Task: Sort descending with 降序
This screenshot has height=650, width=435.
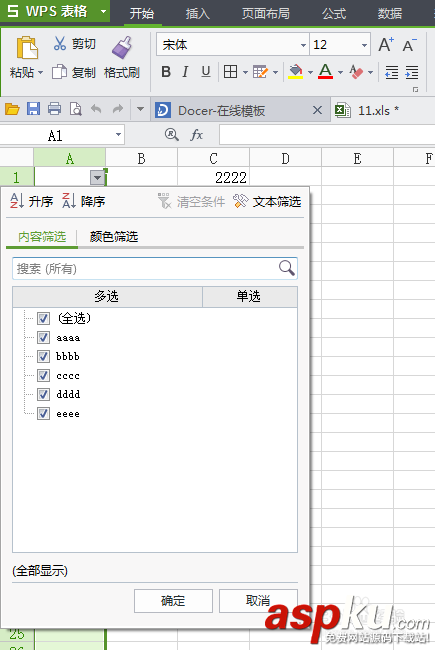Action: pyautogui.click(x=83, y=201)
